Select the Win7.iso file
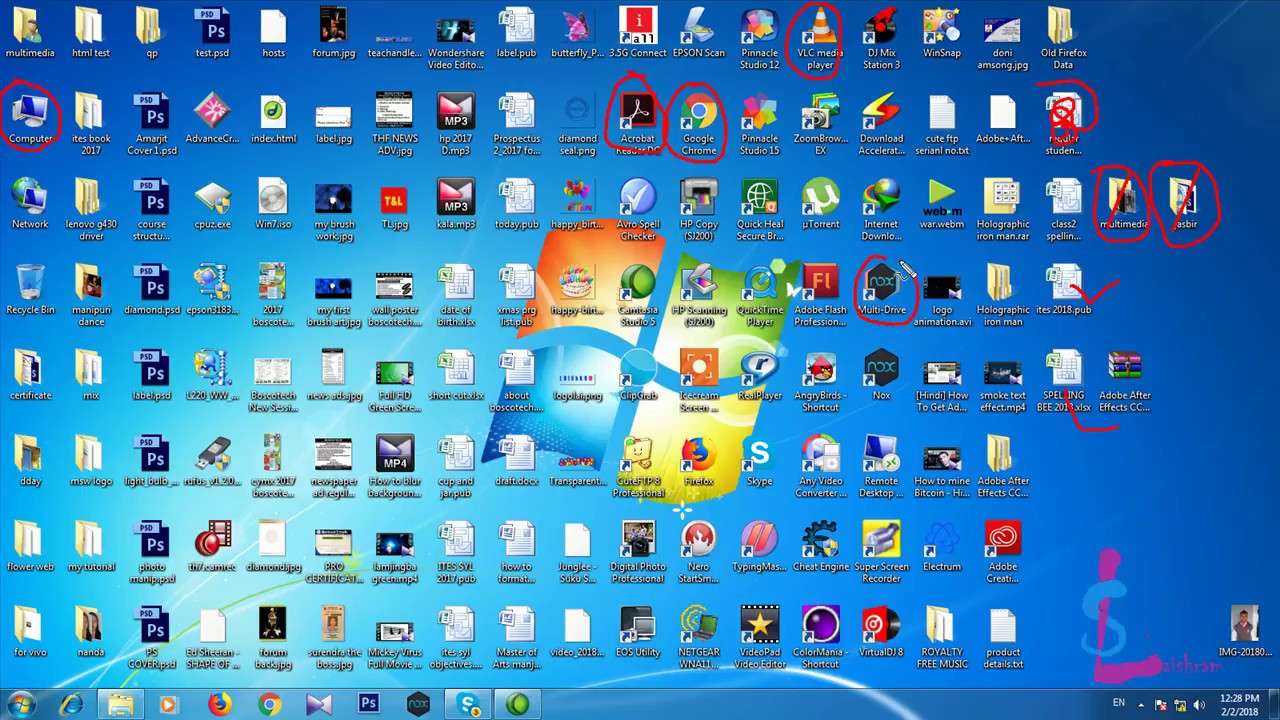 (273, 204)
